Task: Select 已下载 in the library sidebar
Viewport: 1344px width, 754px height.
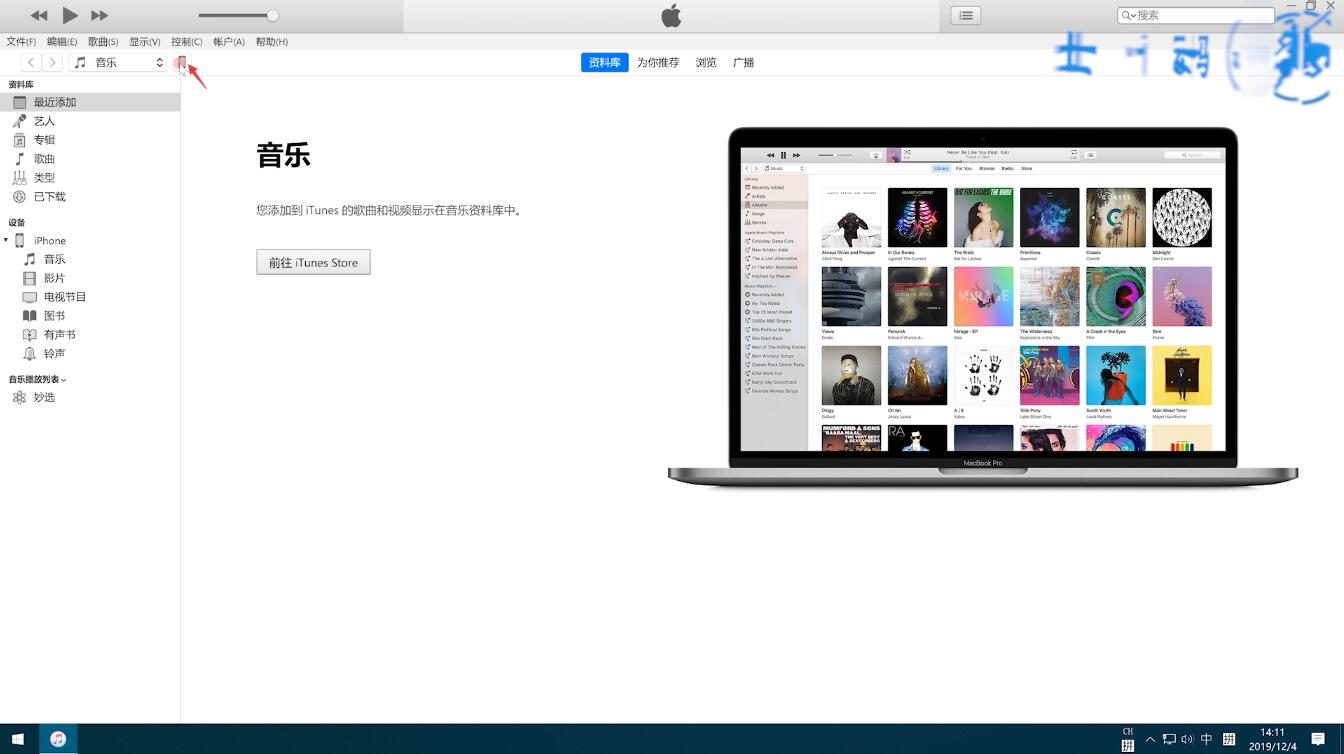Action: click(90, 197)
